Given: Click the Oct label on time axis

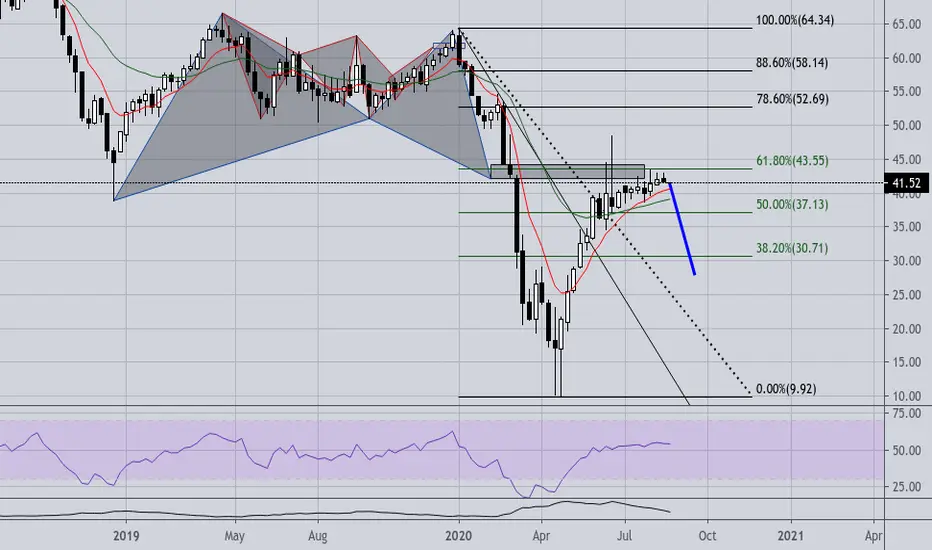Looking at the screenshot, I should [x=707, y=536].
